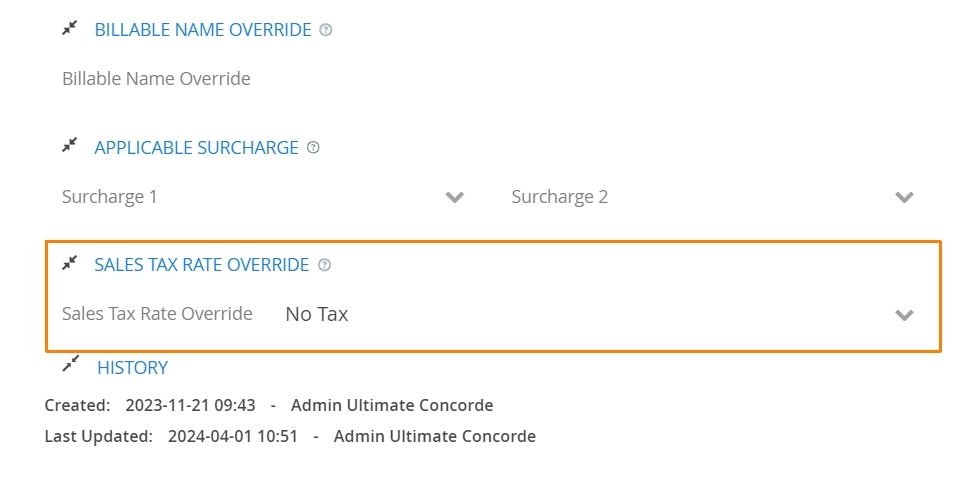The height and width of the screenshot is (479, 968).
Task: Select the Surcharge 1 placeholder field
Action: coord(263,197)
